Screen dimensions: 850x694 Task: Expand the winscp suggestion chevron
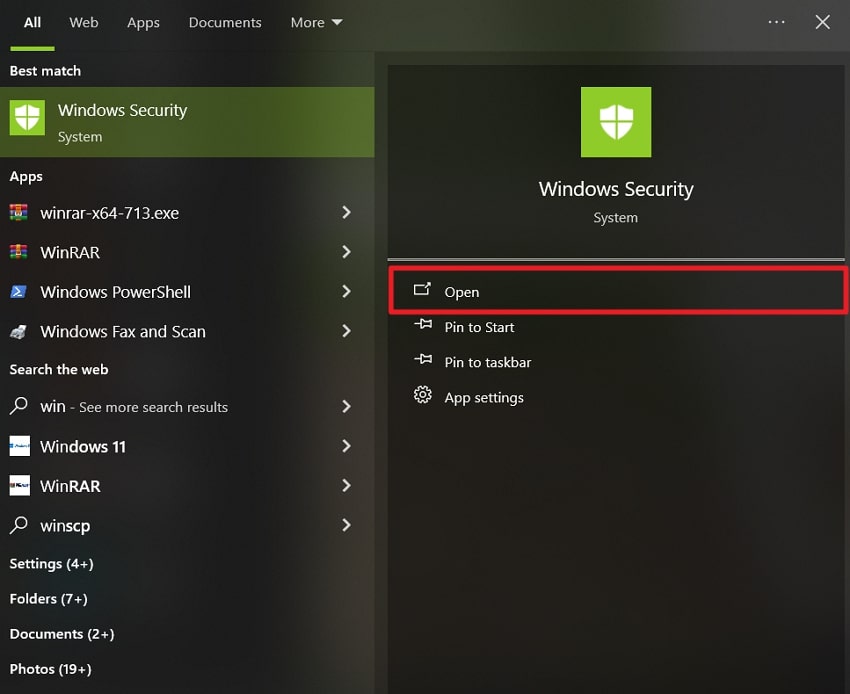pos(346,525)
